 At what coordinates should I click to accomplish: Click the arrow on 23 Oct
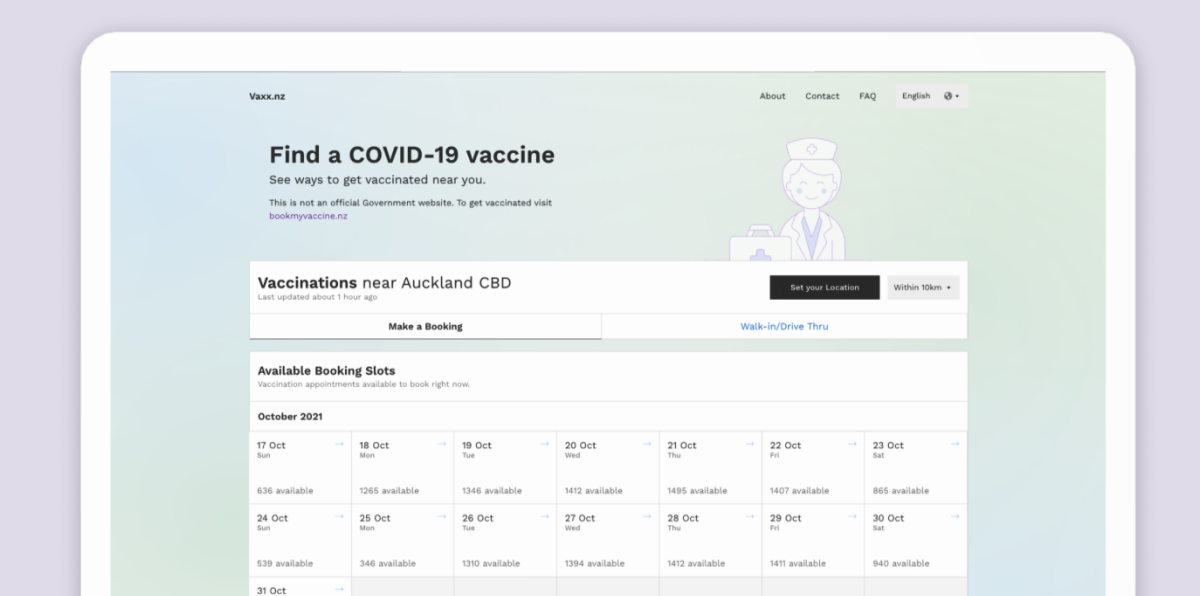pos(954,444)
